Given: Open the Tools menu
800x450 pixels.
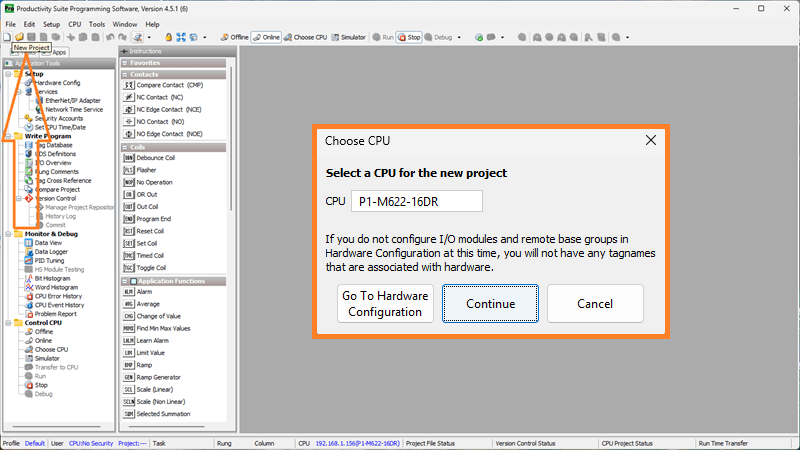Looking at the screenshot, I should coord(96,23).
